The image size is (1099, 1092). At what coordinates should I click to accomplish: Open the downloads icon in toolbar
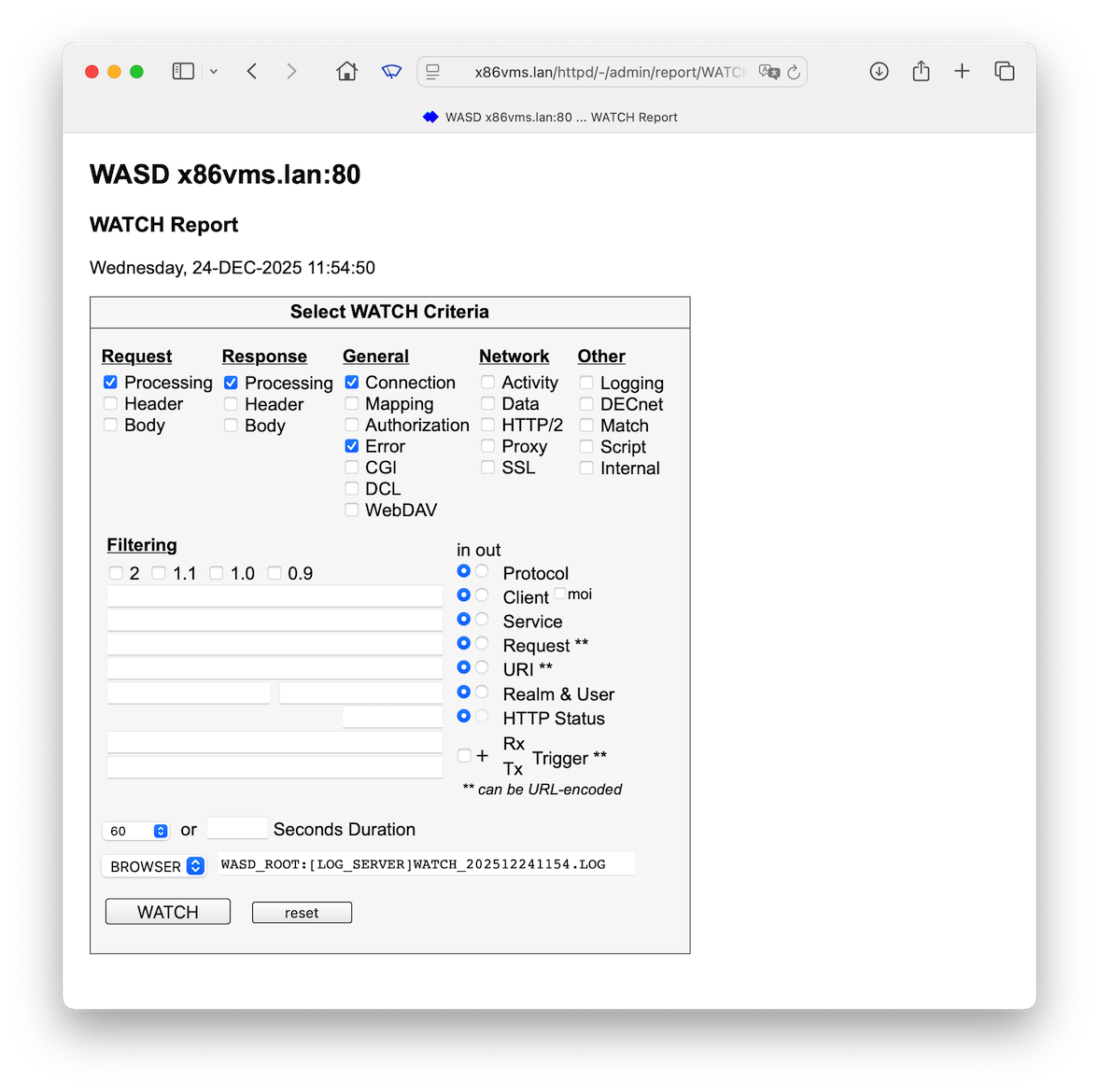[879, 72]
